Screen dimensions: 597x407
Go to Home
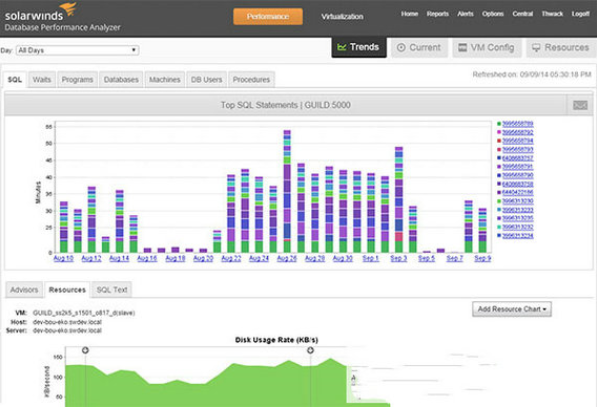click(x=409, y=14)
